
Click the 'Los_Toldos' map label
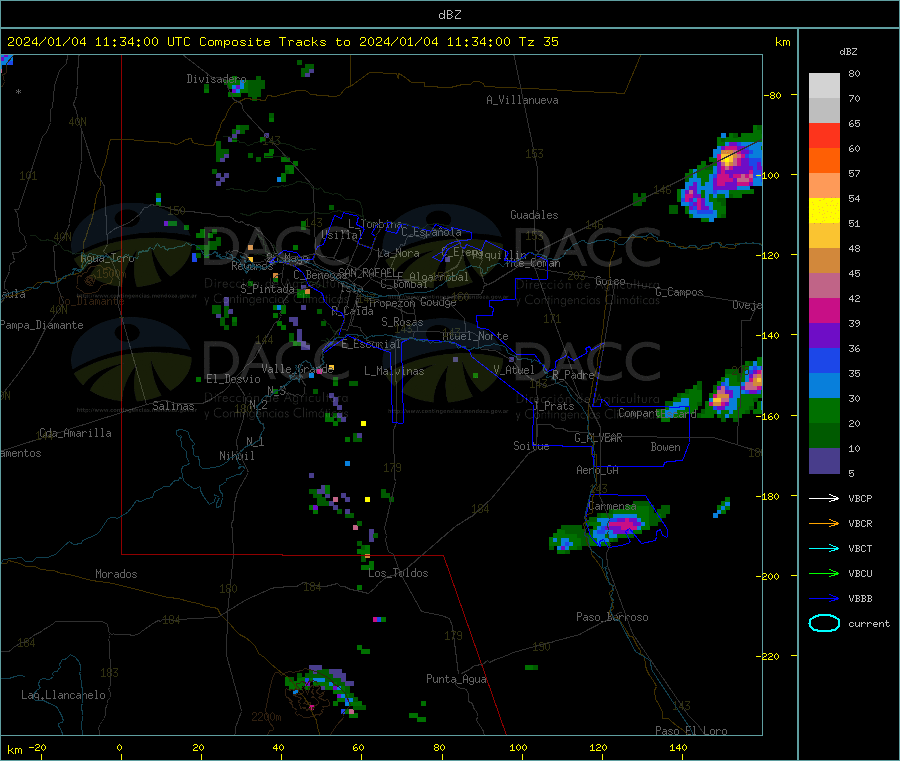[398, 573]
